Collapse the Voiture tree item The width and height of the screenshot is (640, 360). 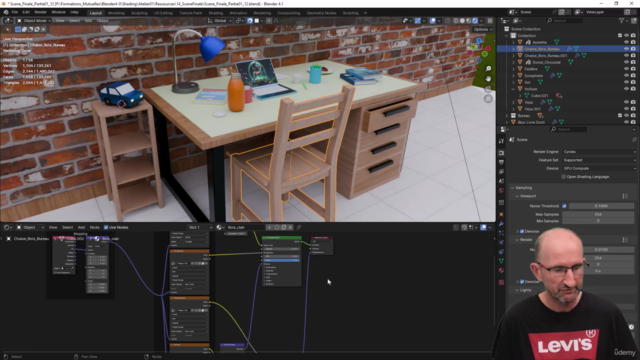coord(513,89)
